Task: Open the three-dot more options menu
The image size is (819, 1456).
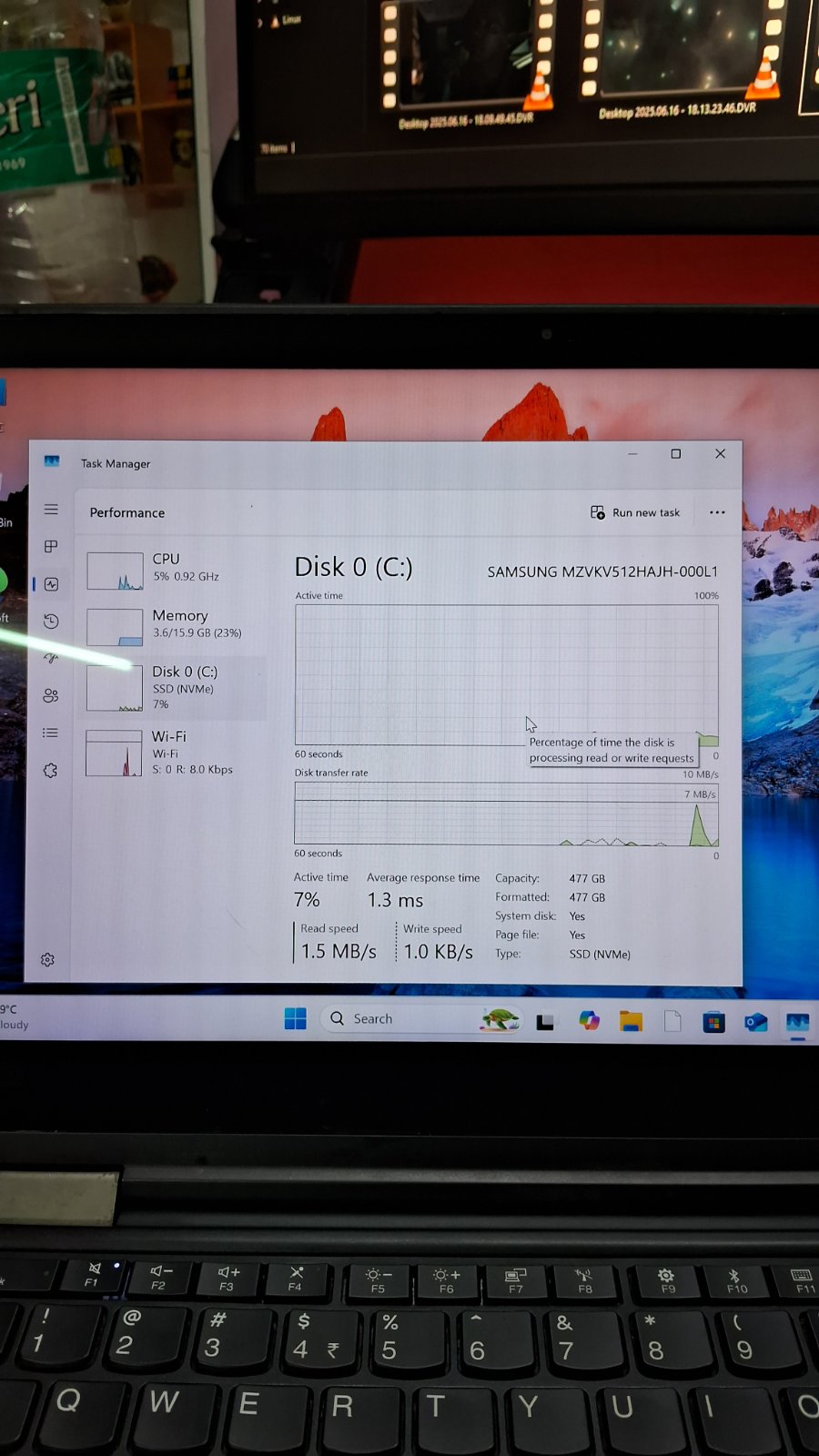Action: click(x=717, y=512)
